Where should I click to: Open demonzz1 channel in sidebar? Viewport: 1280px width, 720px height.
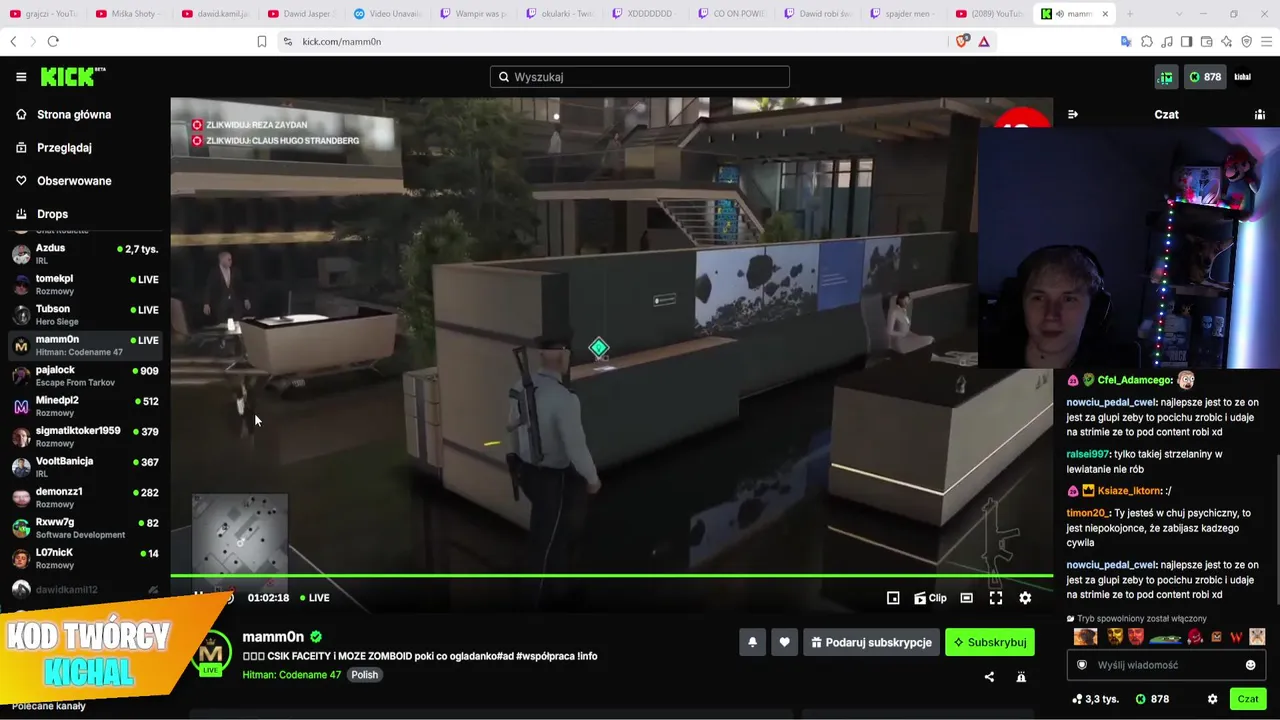85,498
